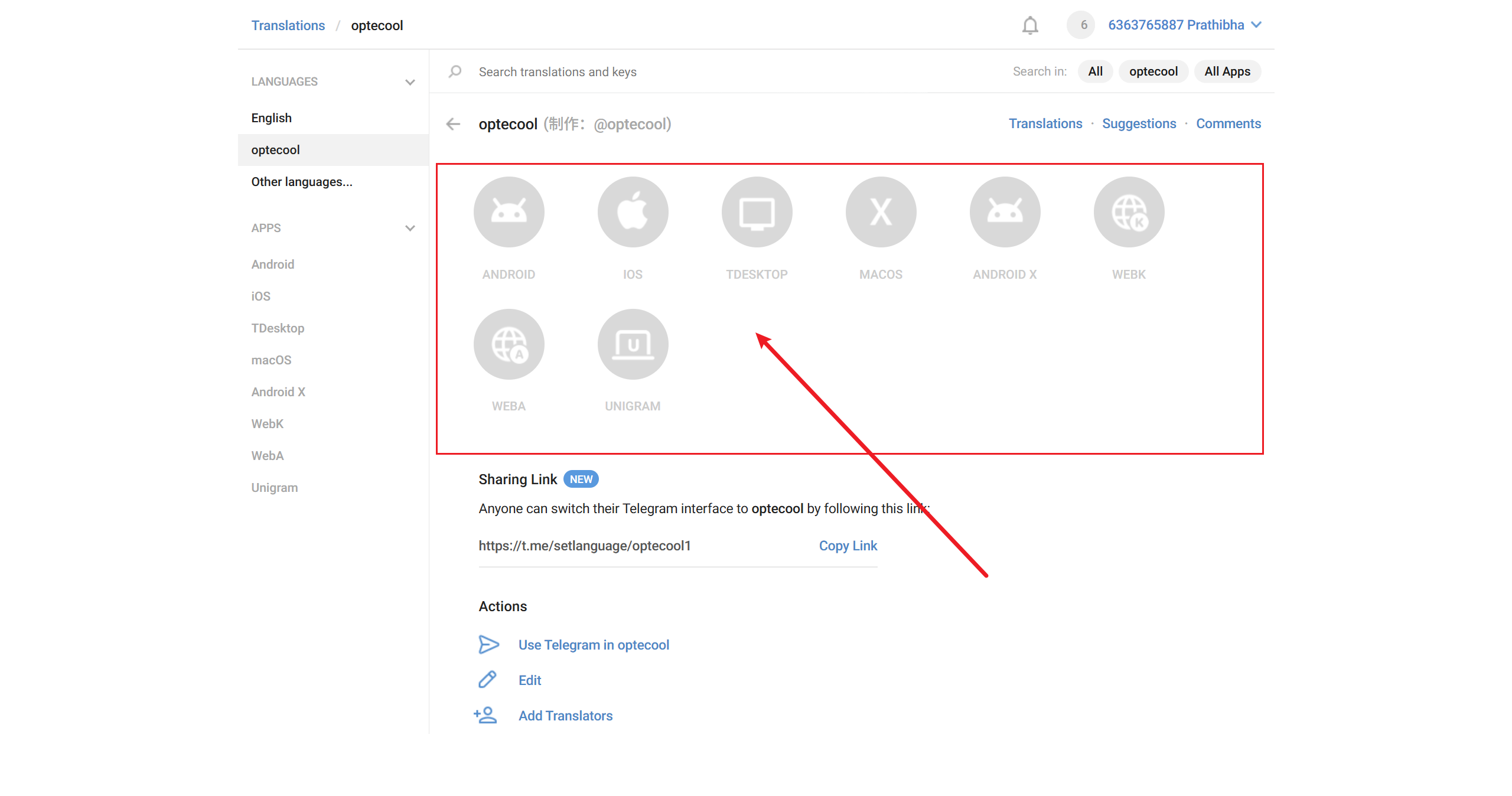Set search filter to All

(1095, 71)
